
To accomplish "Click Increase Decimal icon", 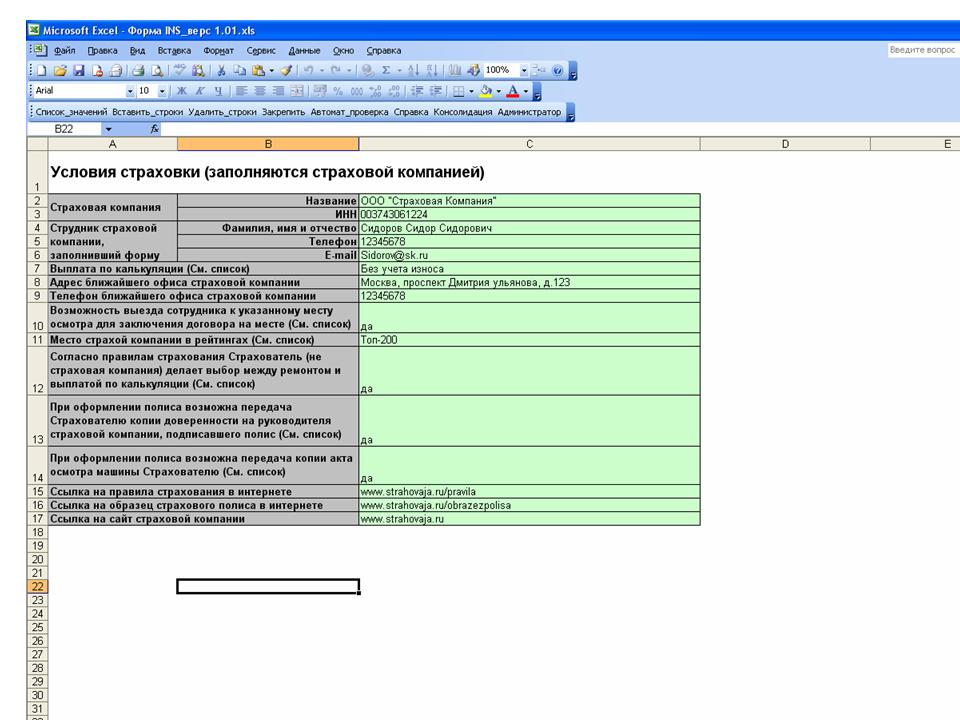I will click(375, 91).
